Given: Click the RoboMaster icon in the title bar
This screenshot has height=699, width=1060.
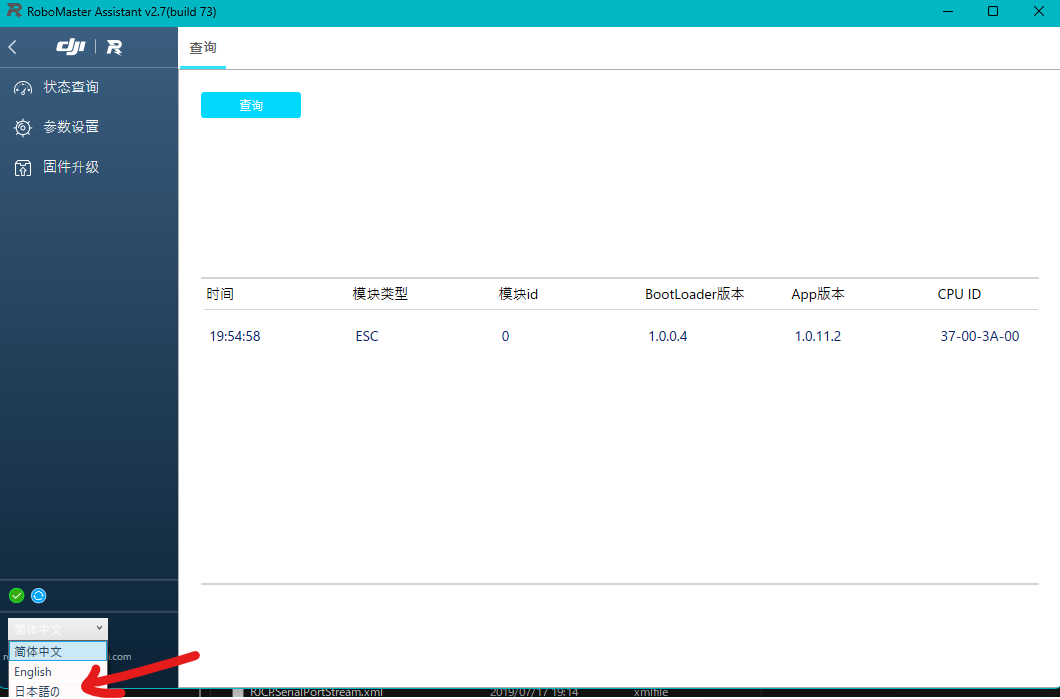Looking at the screenshot, I should tap(14, 11).
